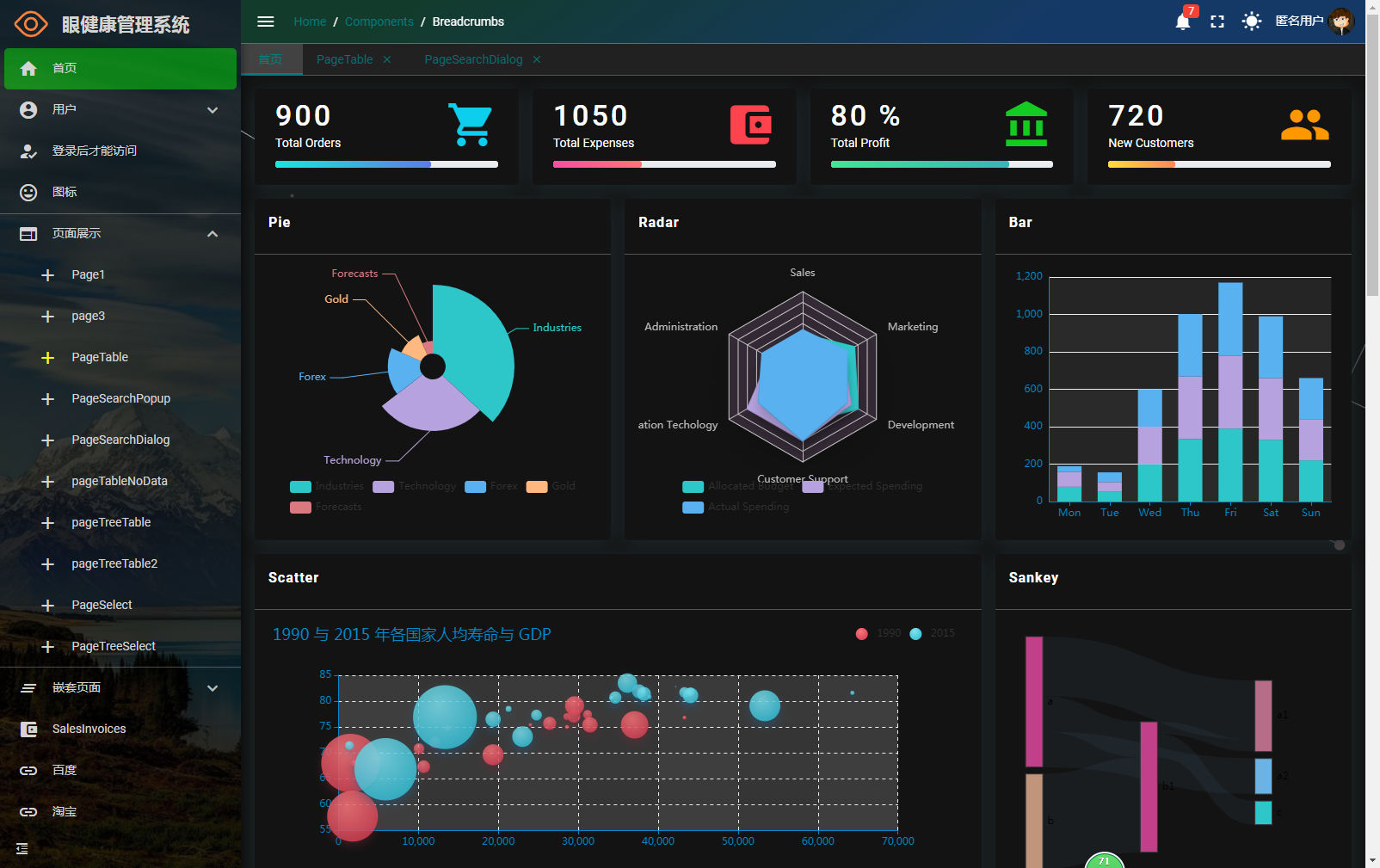
Task: Enter fullscreen mode icon
Action: (x=1217, y=22)
